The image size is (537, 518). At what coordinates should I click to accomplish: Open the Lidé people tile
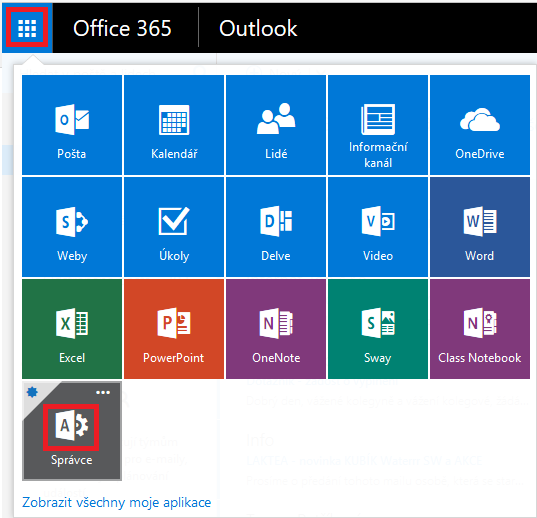click(276, 125)
